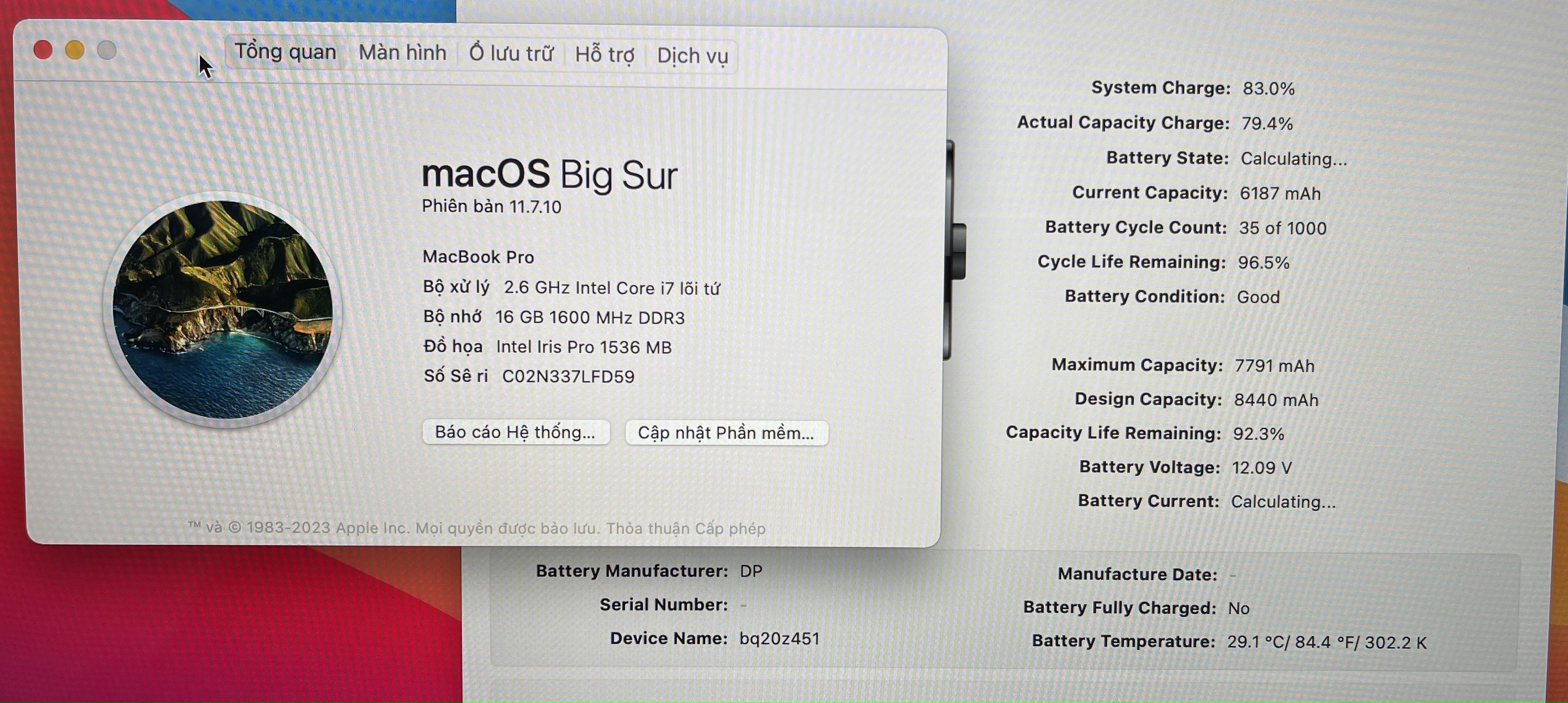This screenshot has width=1568, height=703.
Task: Select the Hỗ trợ tab
Action: [x=604, y=55]
